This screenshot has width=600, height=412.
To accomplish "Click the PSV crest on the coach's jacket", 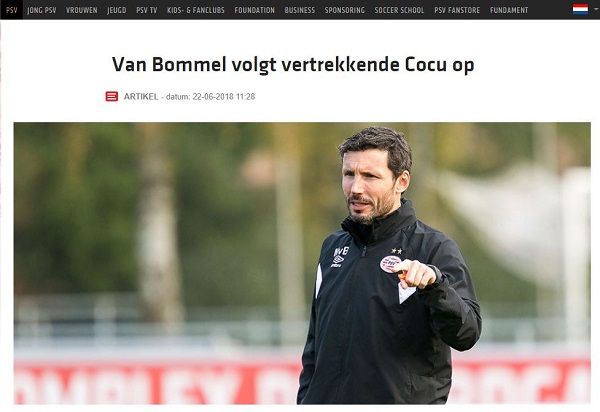I will point(390,264).
